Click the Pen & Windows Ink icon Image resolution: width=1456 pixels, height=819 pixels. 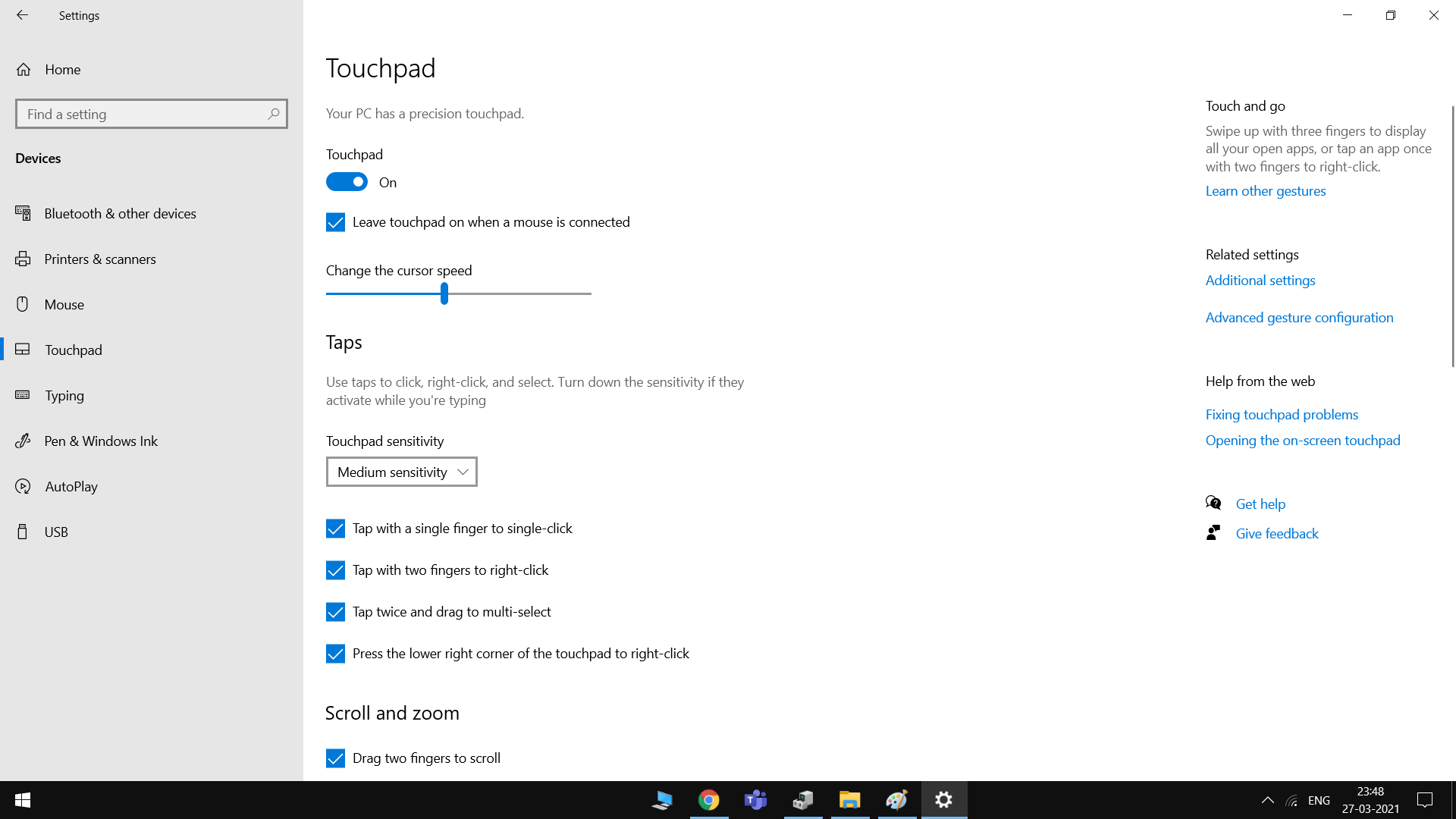pyautogui.click(x=23, y=441)
